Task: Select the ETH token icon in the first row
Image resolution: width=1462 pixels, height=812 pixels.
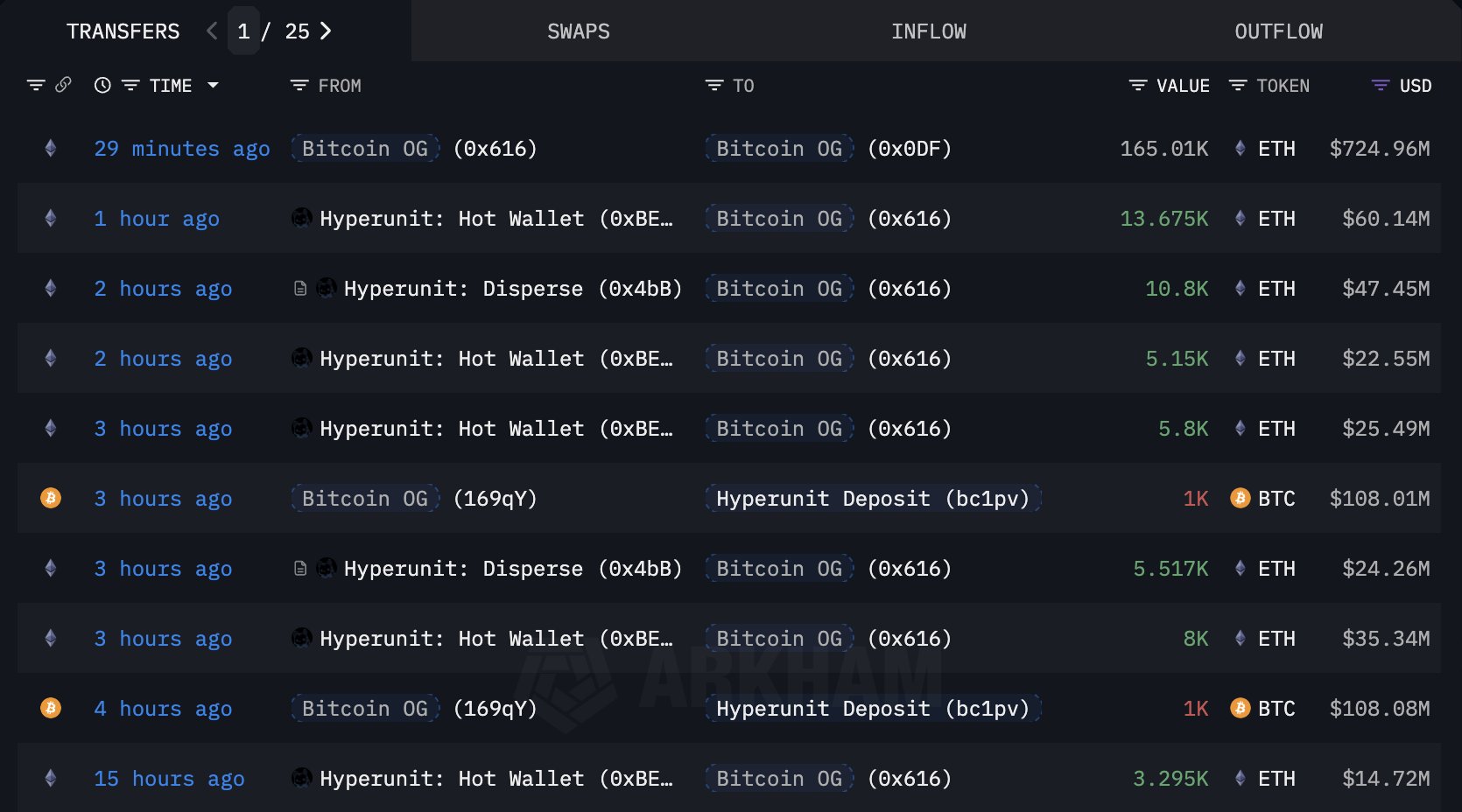Action: pos(1240,149)
